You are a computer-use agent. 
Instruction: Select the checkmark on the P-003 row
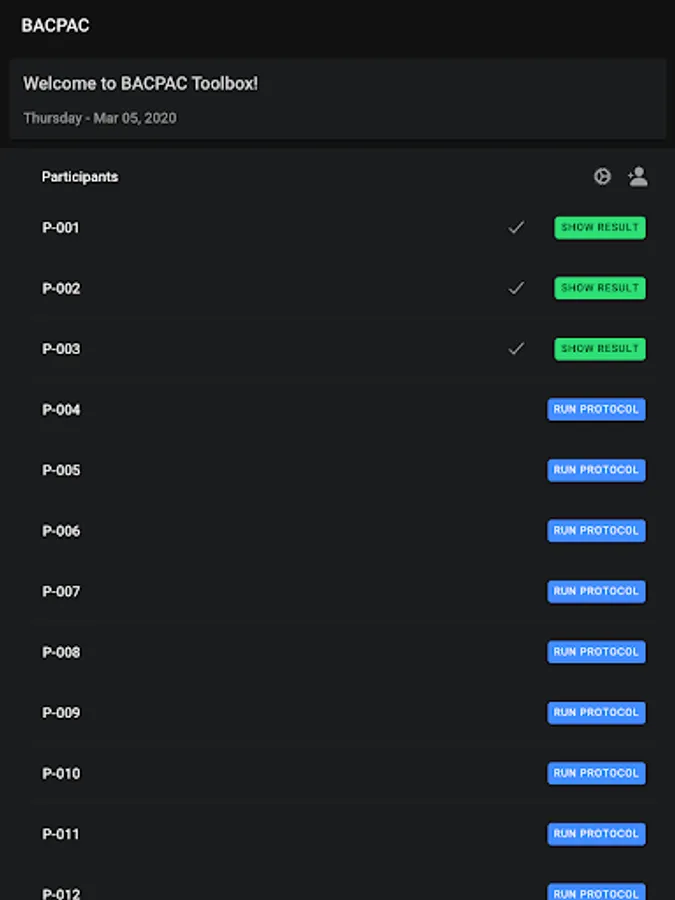point(516,349)
